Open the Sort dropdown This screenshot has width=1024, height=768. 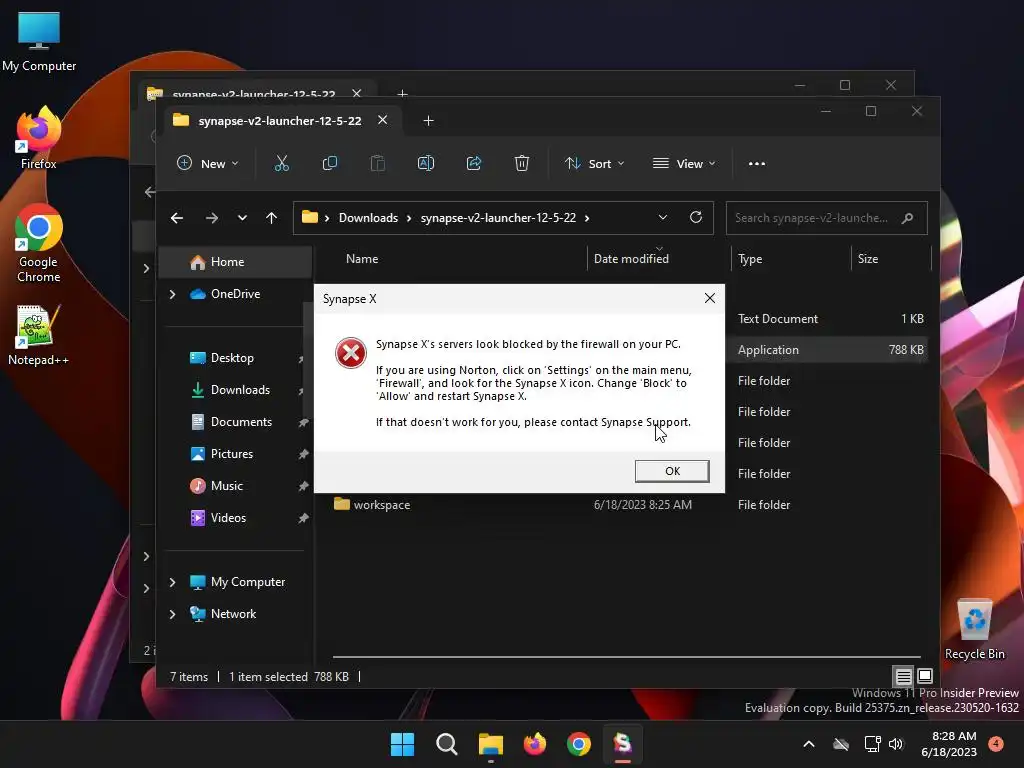pos(594,163)
